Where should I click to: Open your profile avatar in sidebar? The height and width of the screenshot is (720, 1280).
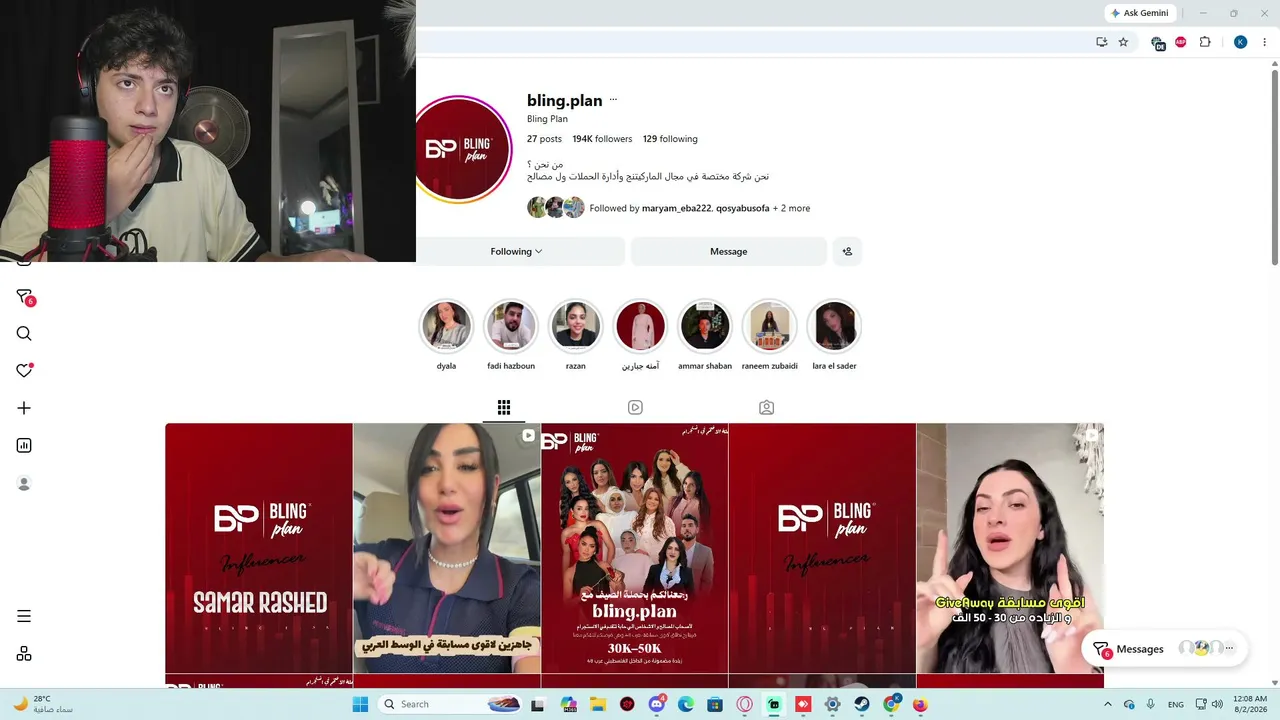pos(24,483)
